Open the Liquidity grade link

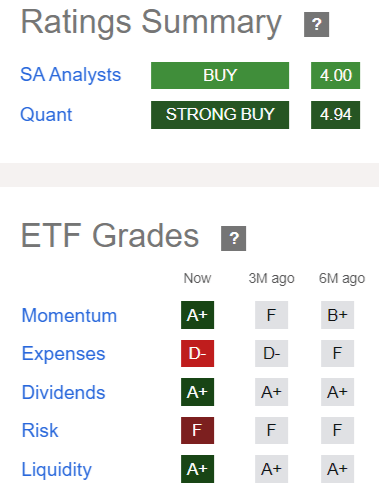57,470
